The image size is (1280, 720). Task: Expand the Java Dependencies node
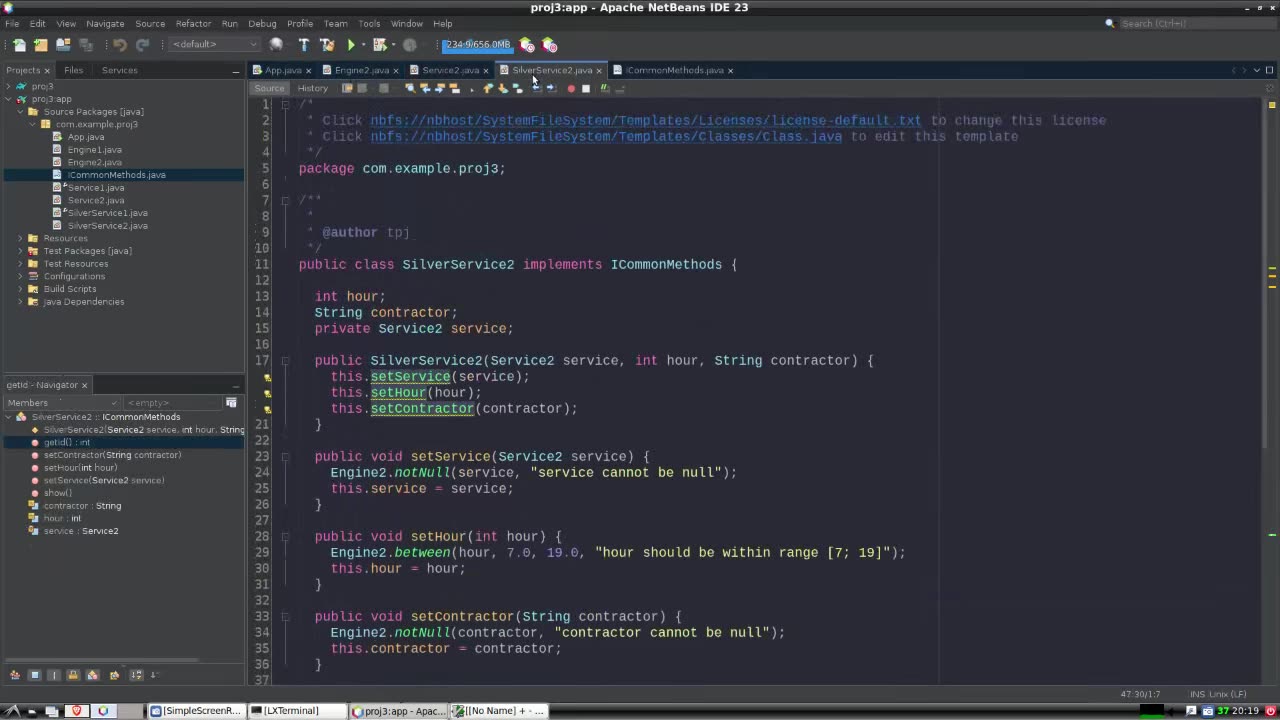21,302
